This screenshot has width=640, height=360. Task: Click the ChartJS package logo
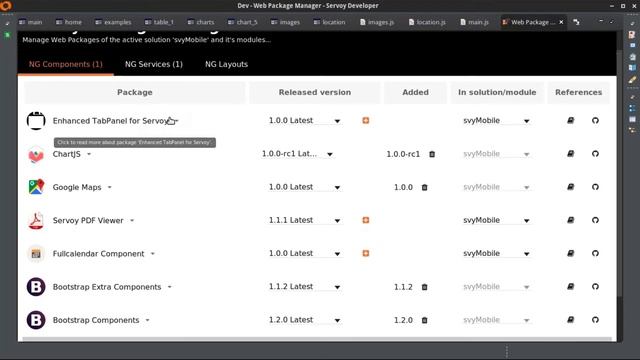pyautogui.click(x=36, y=154)
